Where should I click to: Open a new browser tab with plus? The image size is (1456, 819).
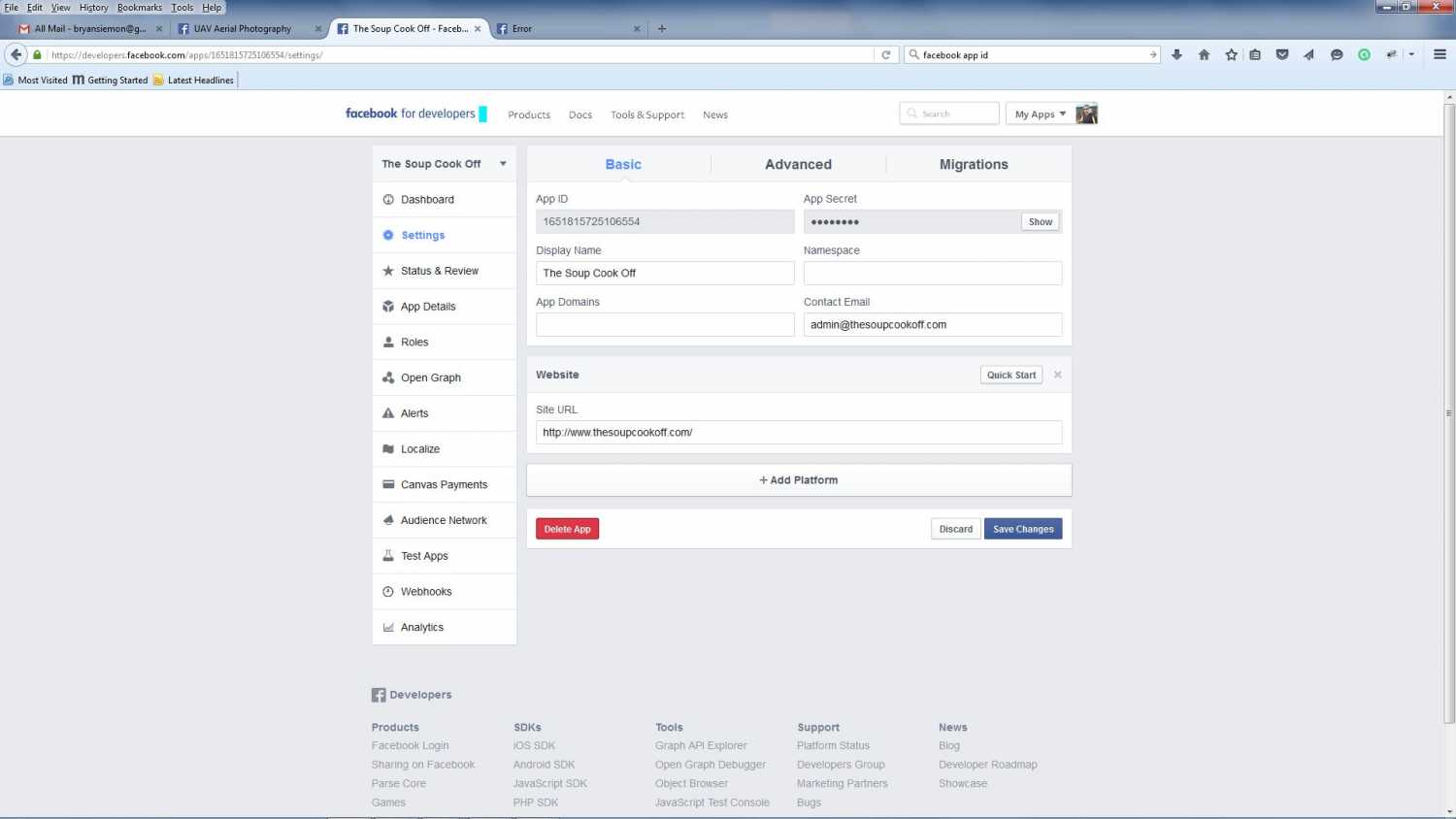tap(662, 28)
